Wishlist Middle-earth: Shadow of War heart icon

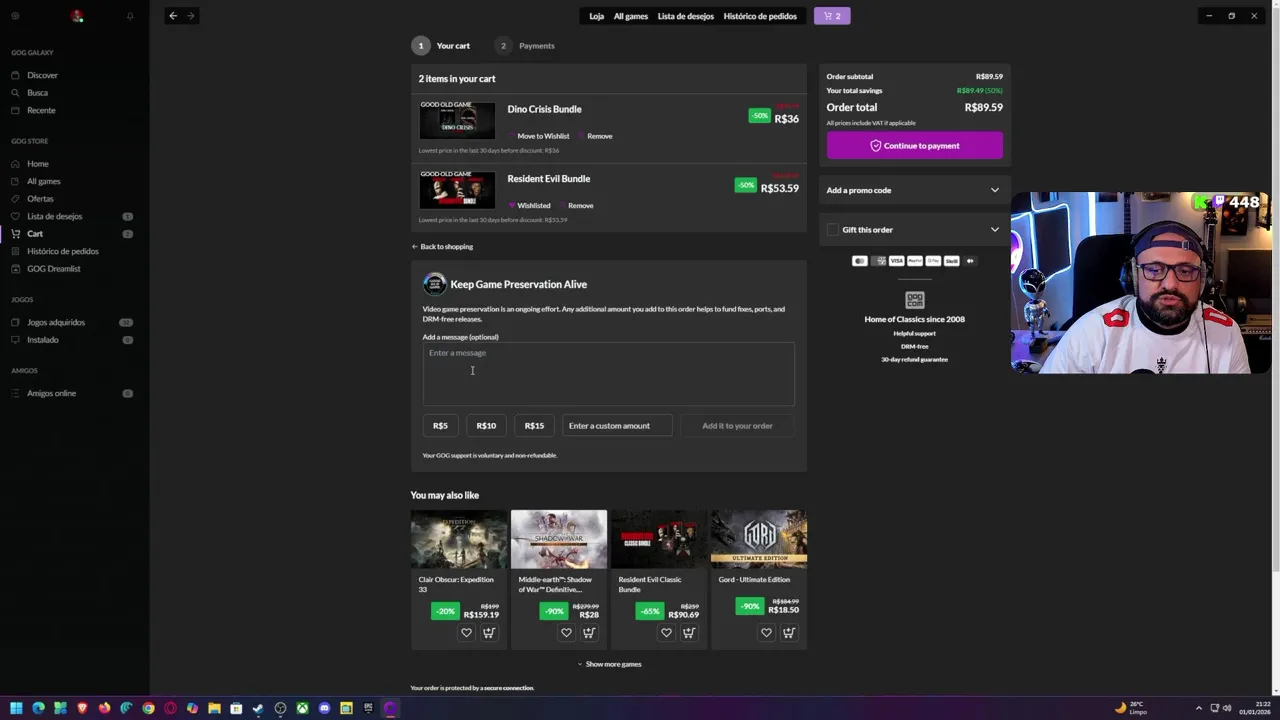566,633
